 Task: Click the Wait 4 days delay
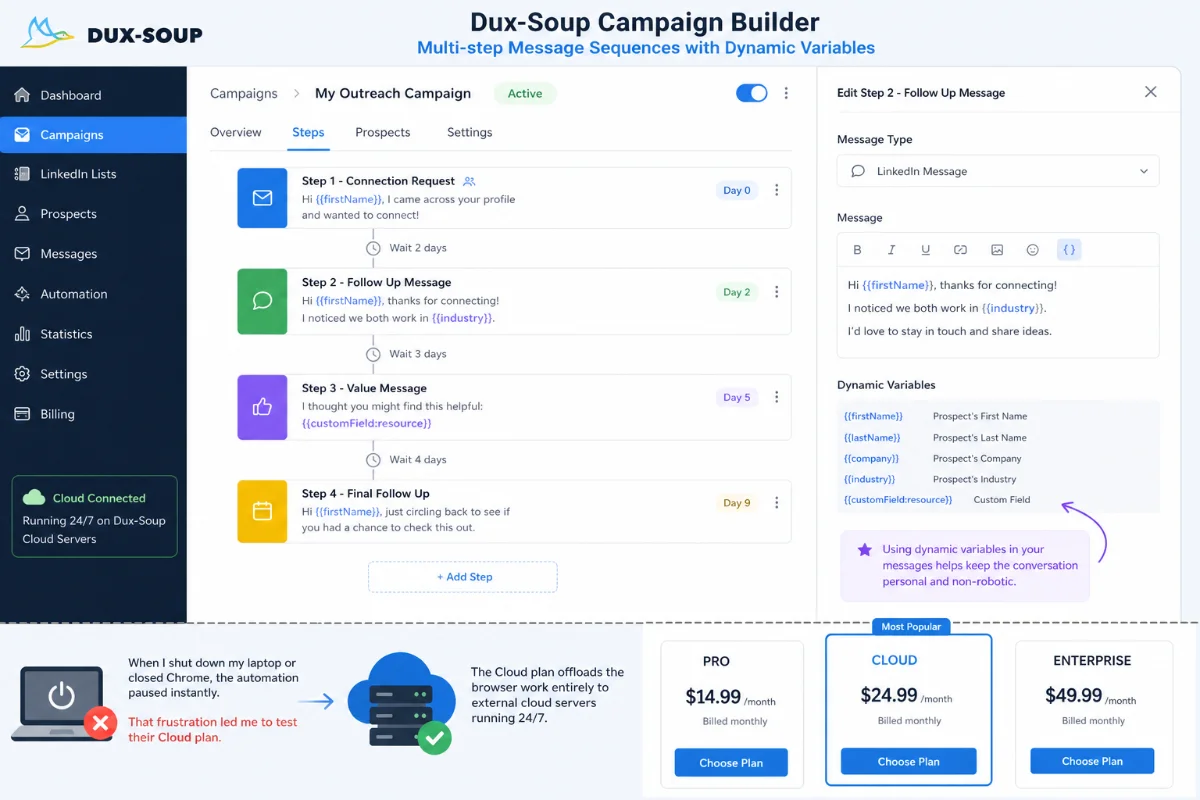[x=406, y=460]
